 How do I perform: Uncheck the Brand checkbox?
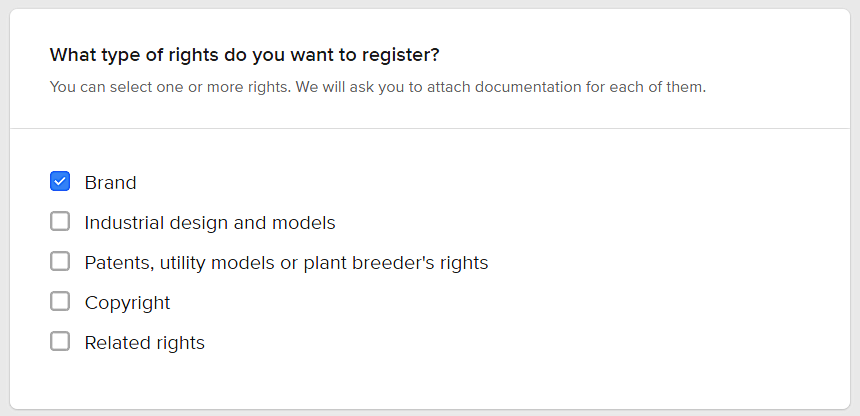coord(60,182)
